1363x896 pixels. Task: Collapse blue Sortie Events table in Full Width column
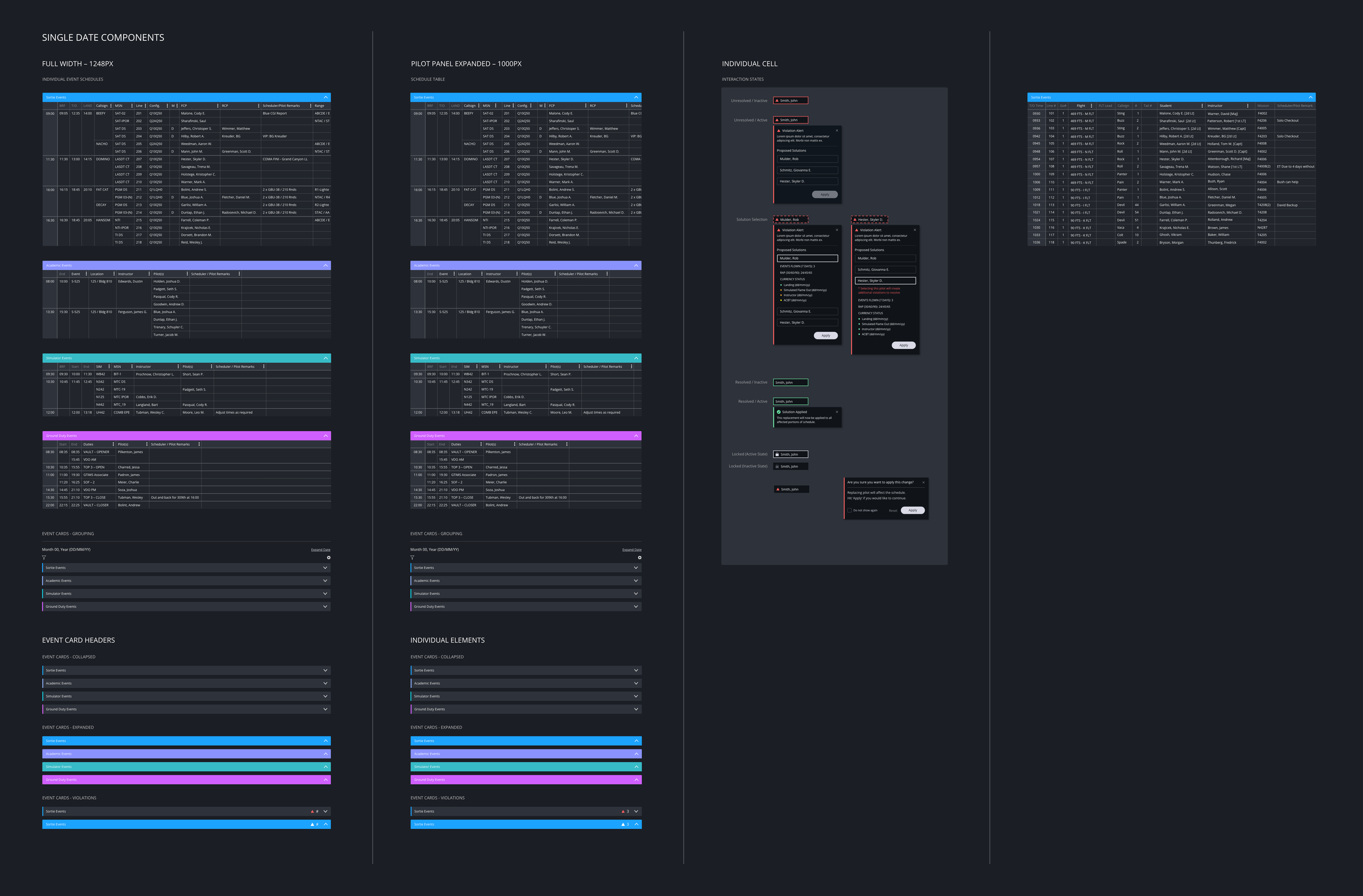tap(325, 98)
